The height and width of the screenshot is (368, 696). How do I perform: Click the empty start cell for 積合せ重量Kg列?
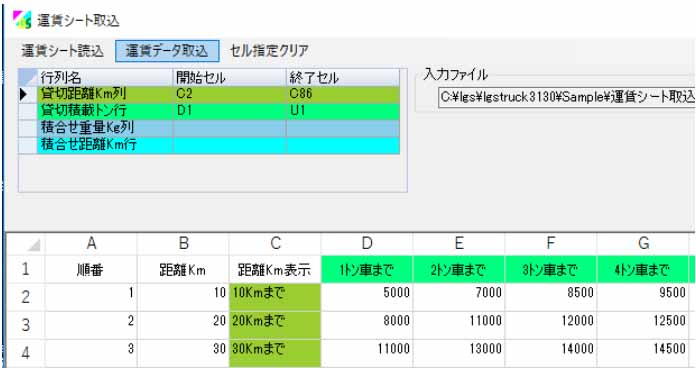pyautogui.click(x=229, y=128)
